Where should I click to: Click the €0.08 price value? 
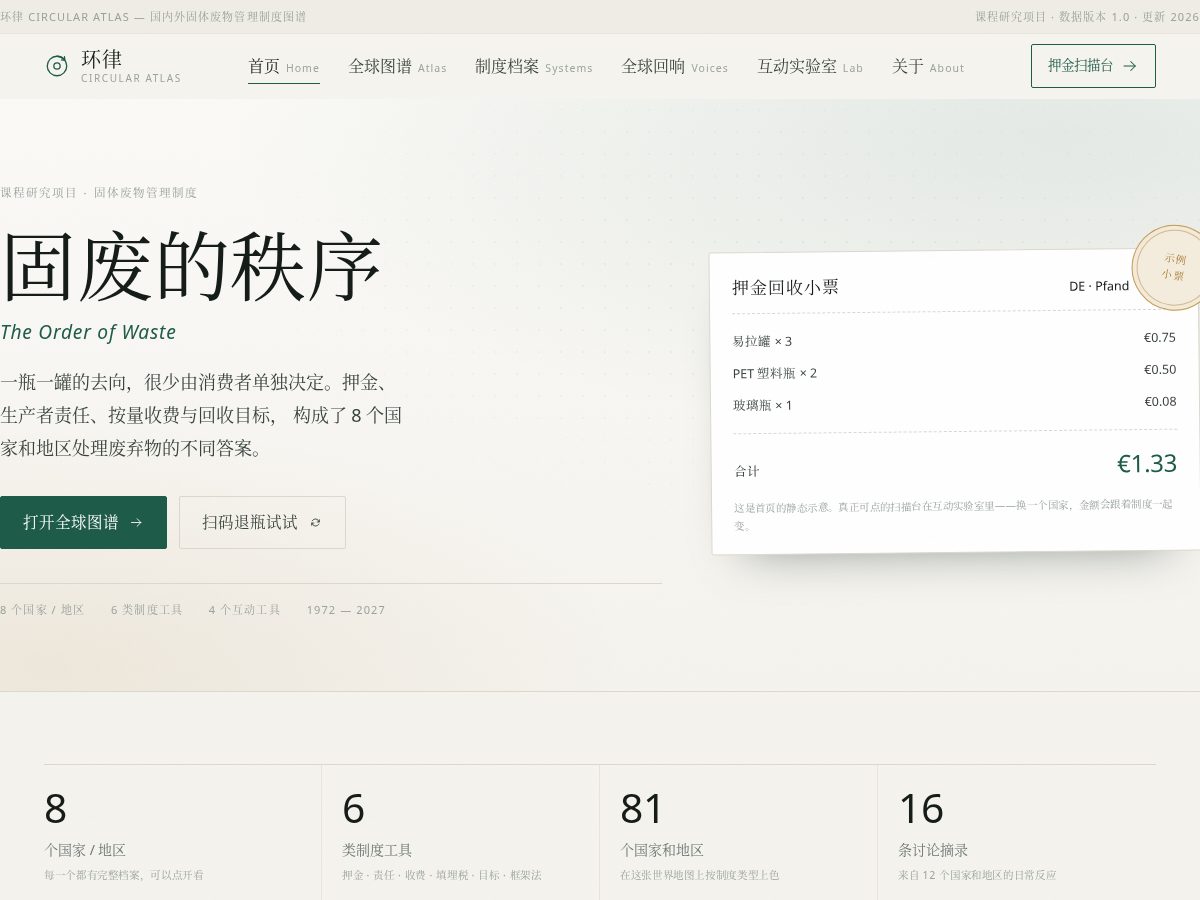pyautogui.click(x=1160, y=401)
